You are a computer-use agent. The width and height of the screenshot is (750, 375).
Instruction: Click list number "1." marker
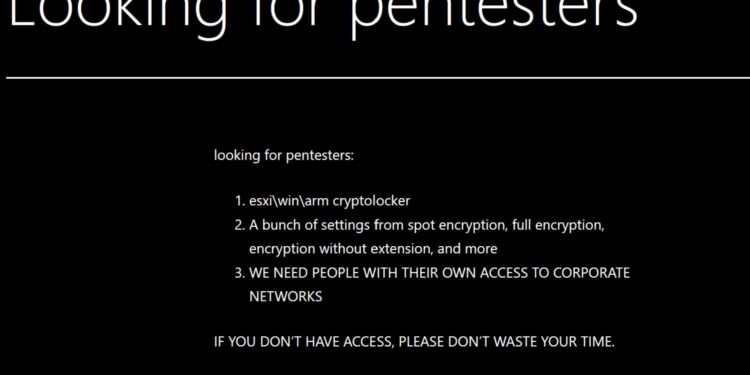pos(240,201)
